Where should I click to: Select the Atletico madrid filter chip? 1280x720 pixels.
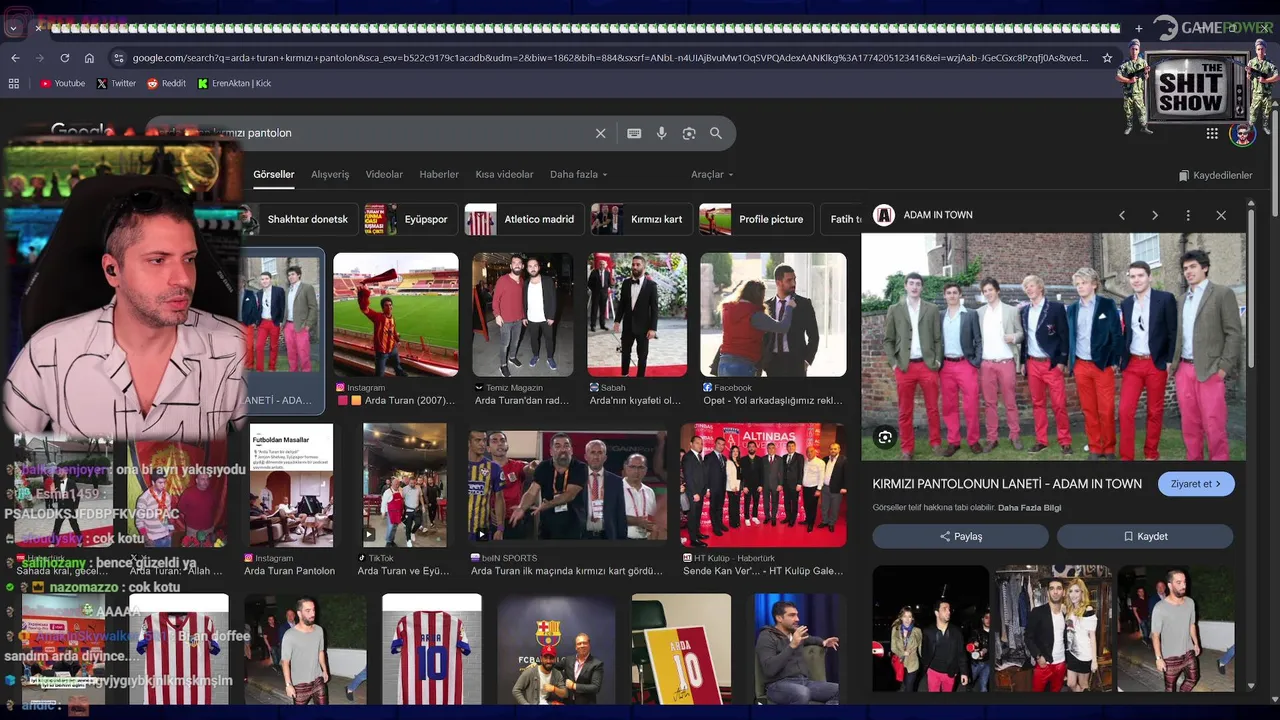[x=524, y=219]
